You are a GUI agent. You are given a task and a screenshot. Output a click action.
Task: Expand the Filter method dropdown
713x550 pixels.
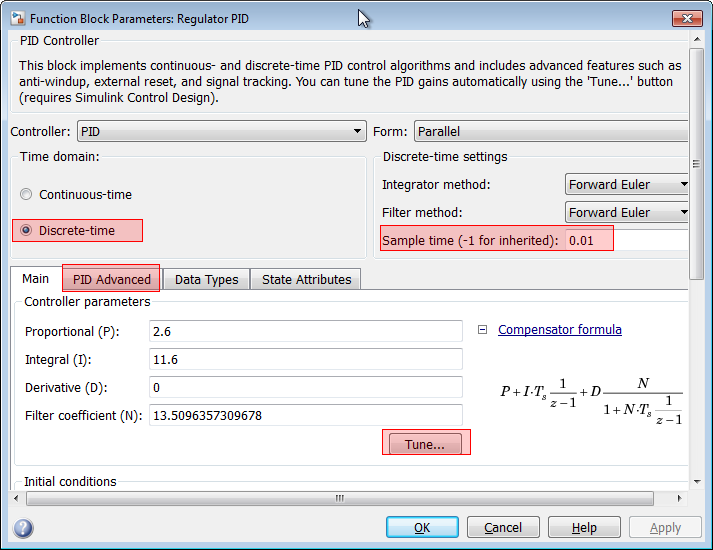coord(626,213)
